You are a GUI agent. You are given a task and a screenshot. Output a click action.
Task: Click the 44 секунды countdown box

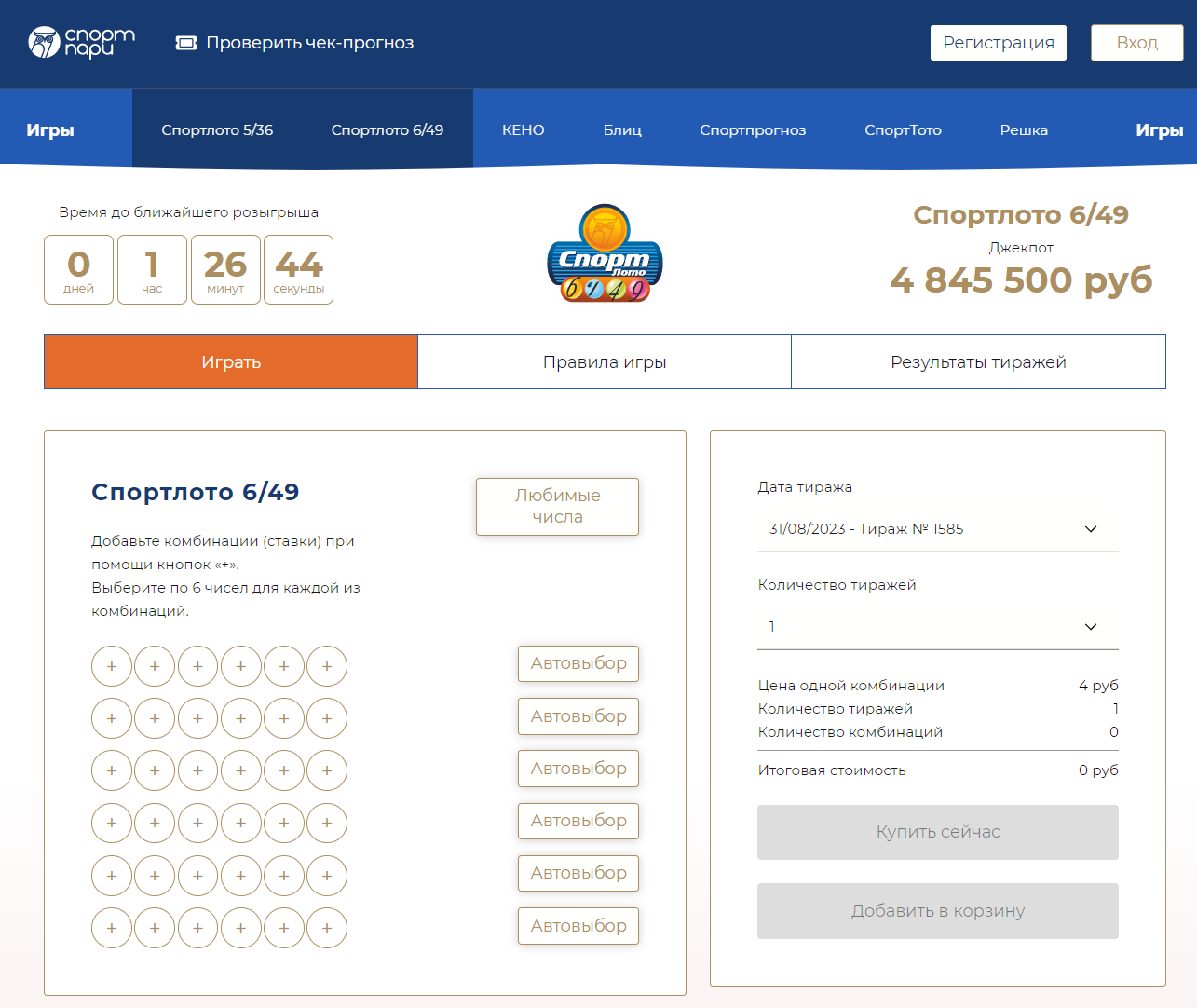[x=298, y=269]
